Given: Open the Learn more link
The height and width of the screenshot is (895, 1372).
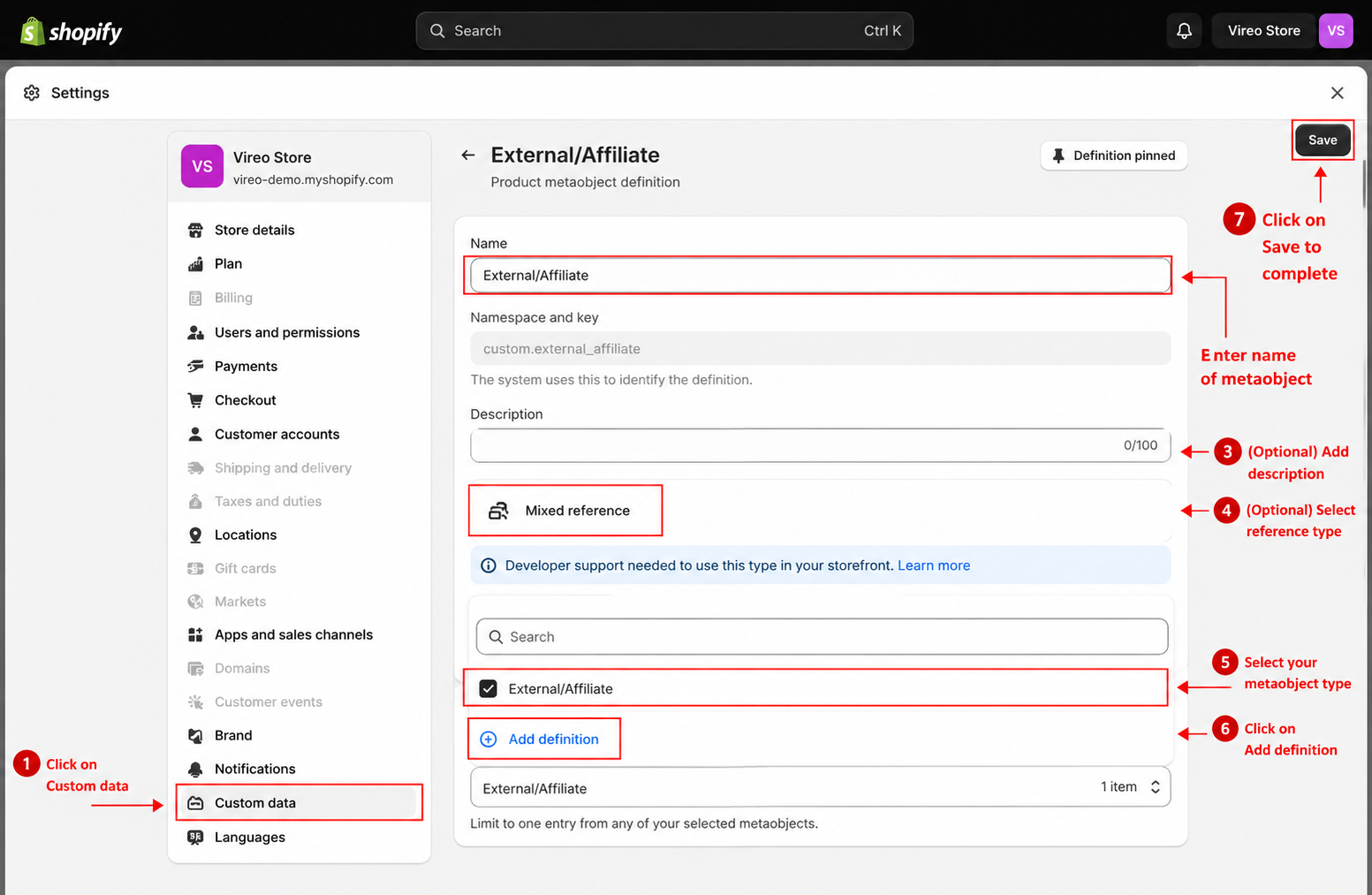Looking at the screenshot, I should [x=934, y=565].
